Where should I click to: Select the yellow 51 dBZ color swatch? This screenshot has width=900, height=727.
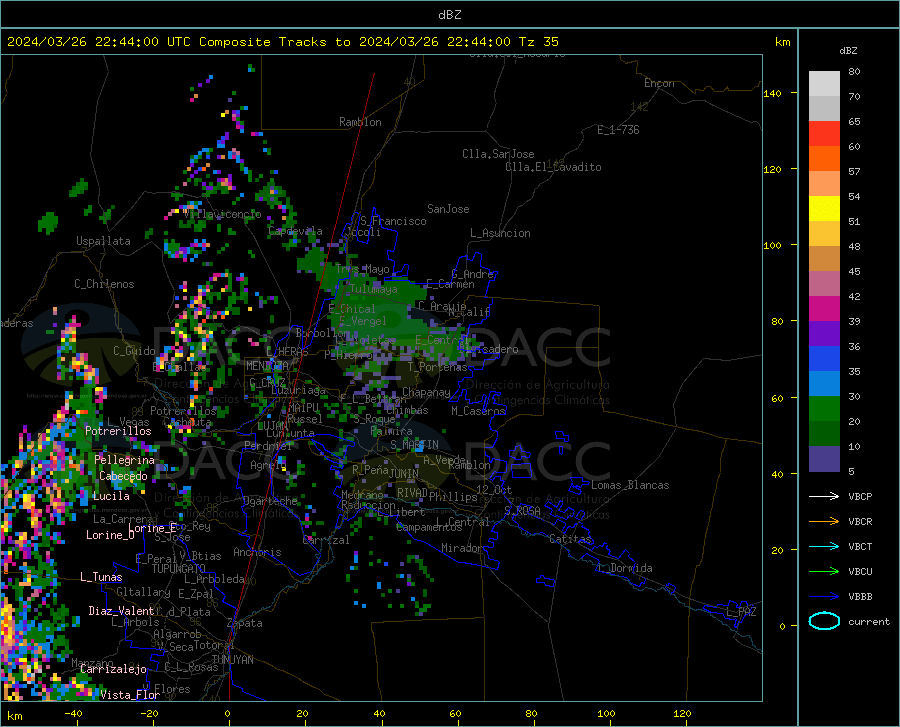824,209
